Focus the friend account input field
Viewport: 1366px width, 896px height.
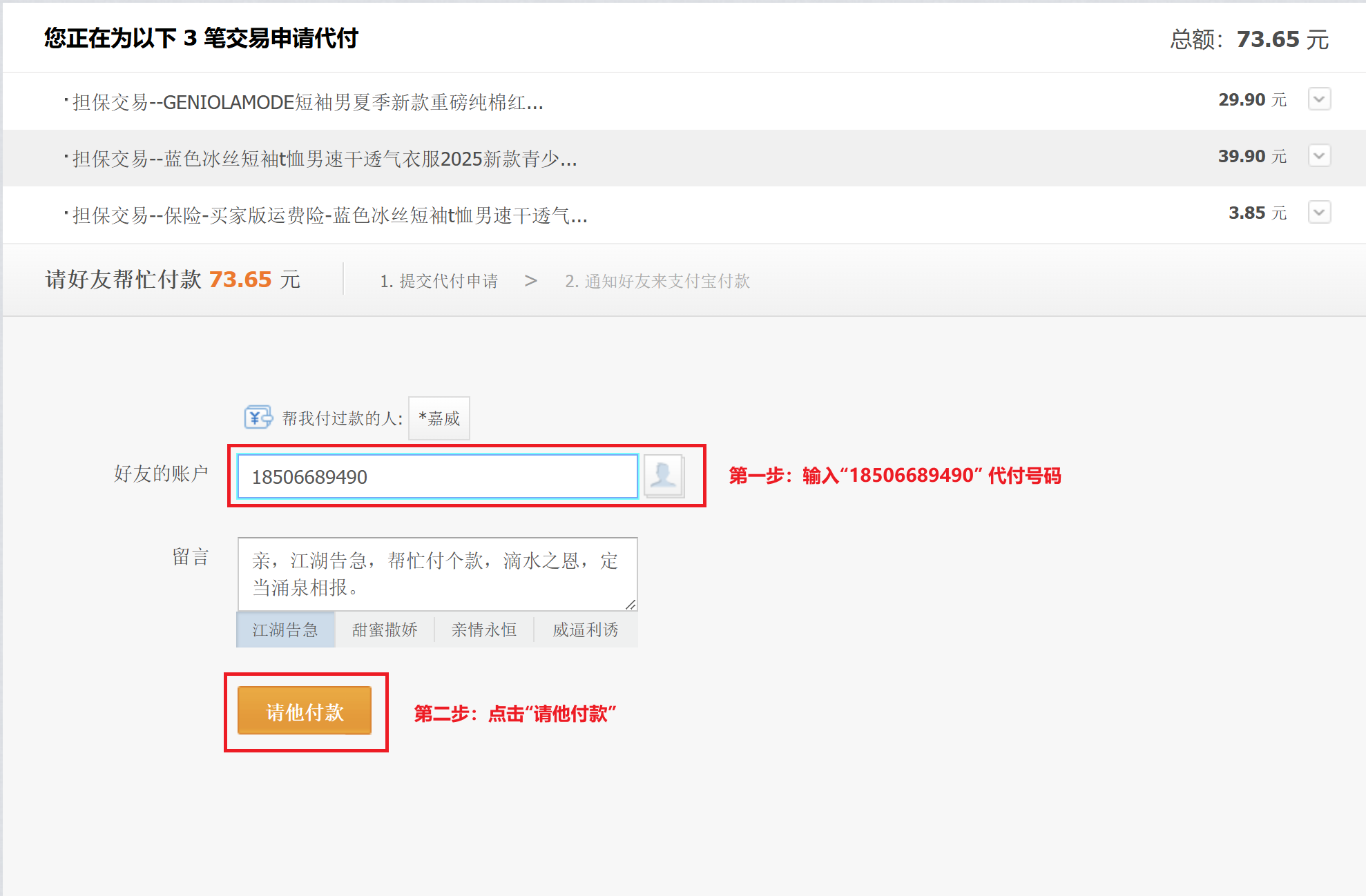pyautogui.click(x=437, y=476)
